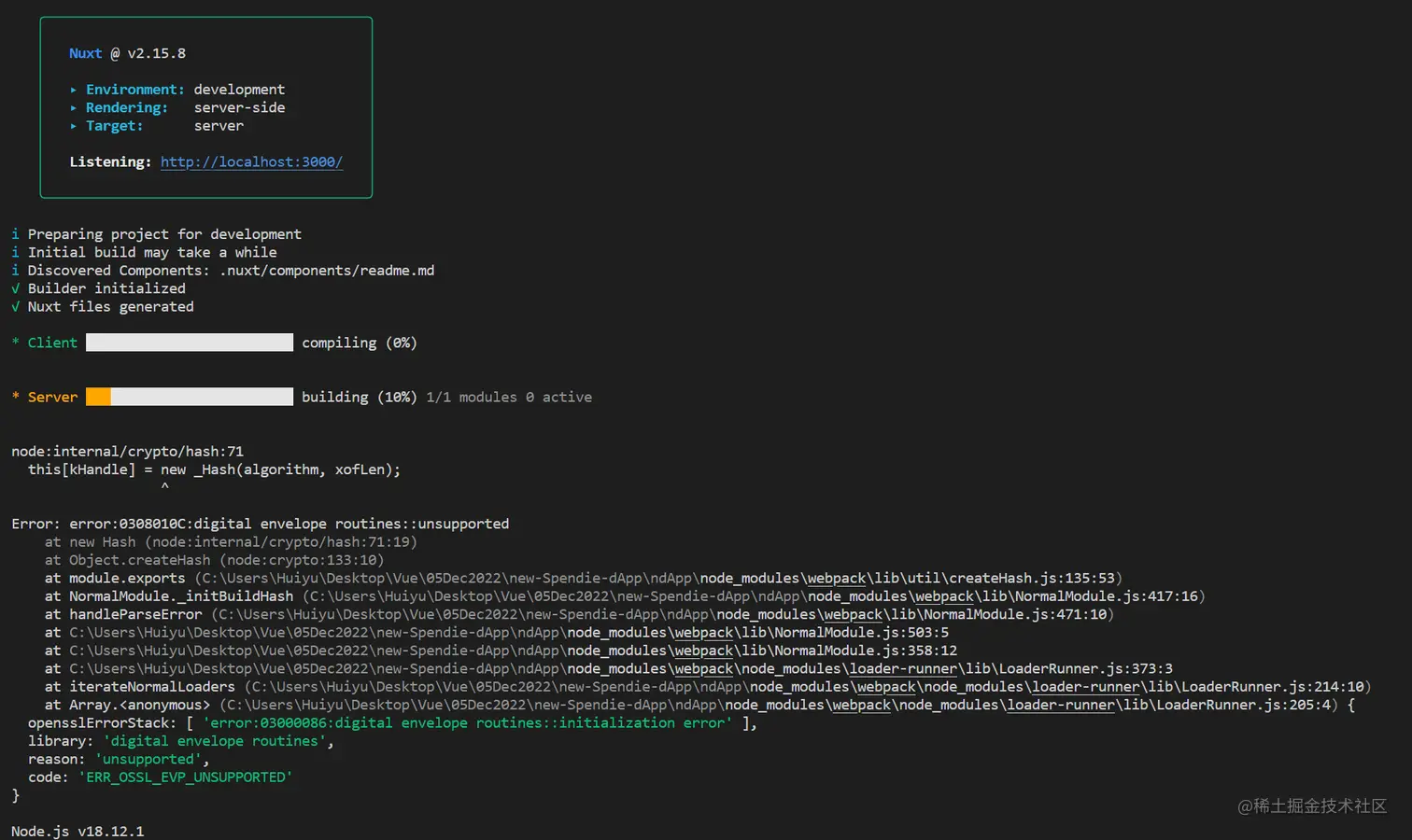Click the underlined webpack in the createHash.js line
The image size is (1412, 840).
point(836,579)
